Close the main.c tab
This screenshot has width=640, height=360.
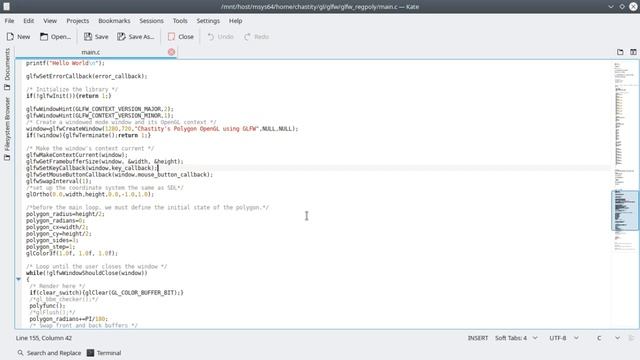(x=171, y=52)
